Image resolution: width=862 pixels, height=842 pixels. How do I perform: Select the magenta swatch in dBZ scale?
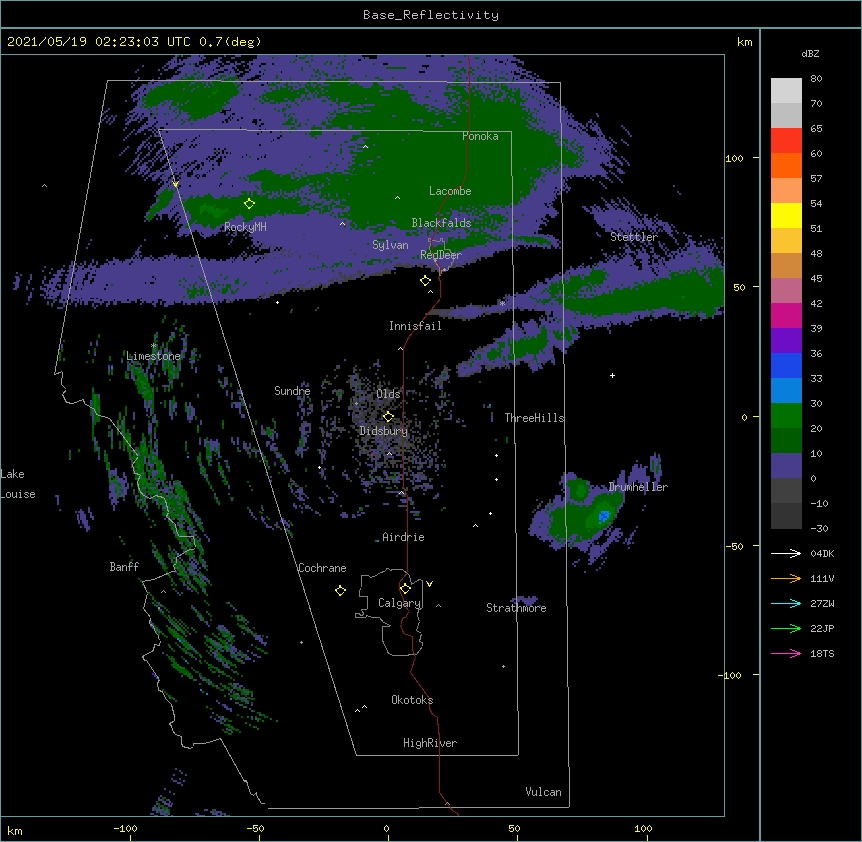pos(786,315)
